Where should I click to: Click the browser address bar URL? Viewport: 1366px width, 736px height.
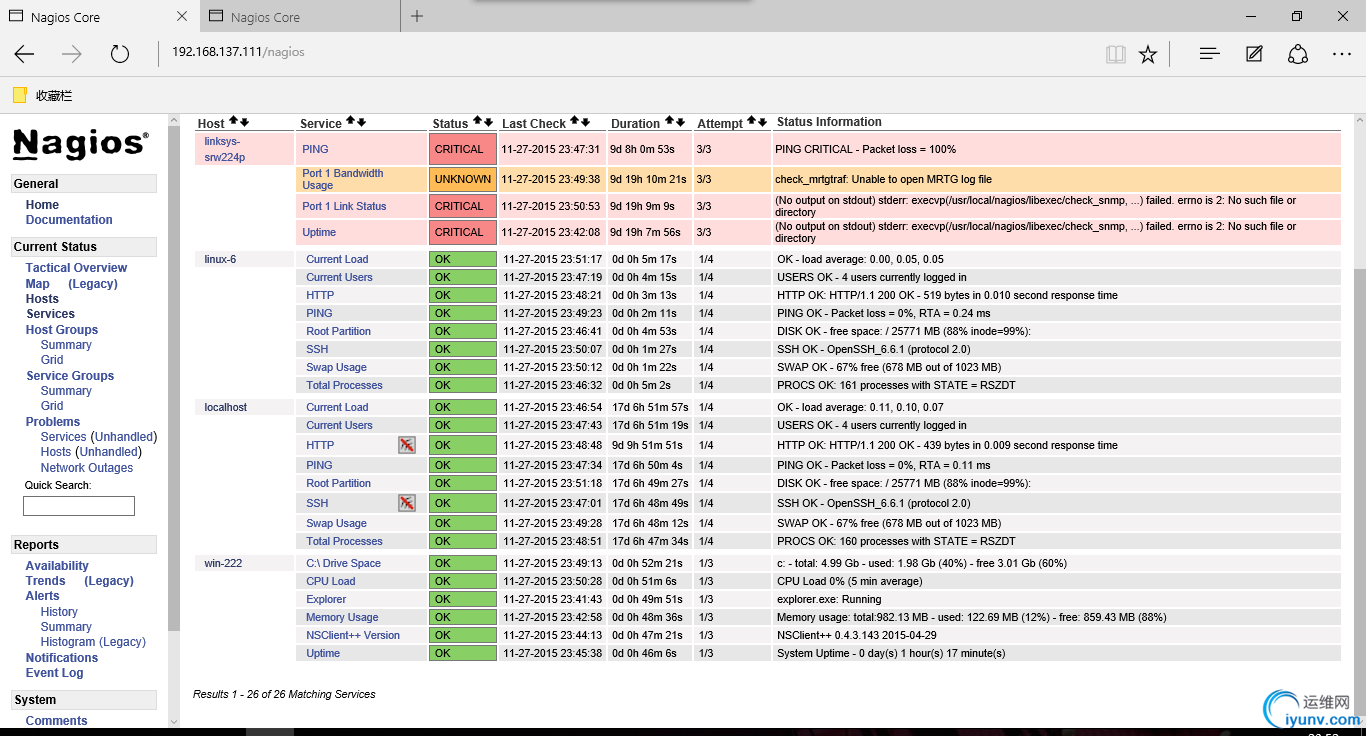coord(238,52)
